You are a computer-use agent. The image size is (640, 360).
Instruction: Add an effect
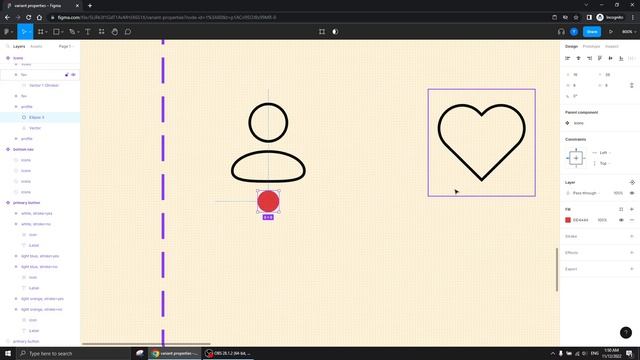(632, 253)
